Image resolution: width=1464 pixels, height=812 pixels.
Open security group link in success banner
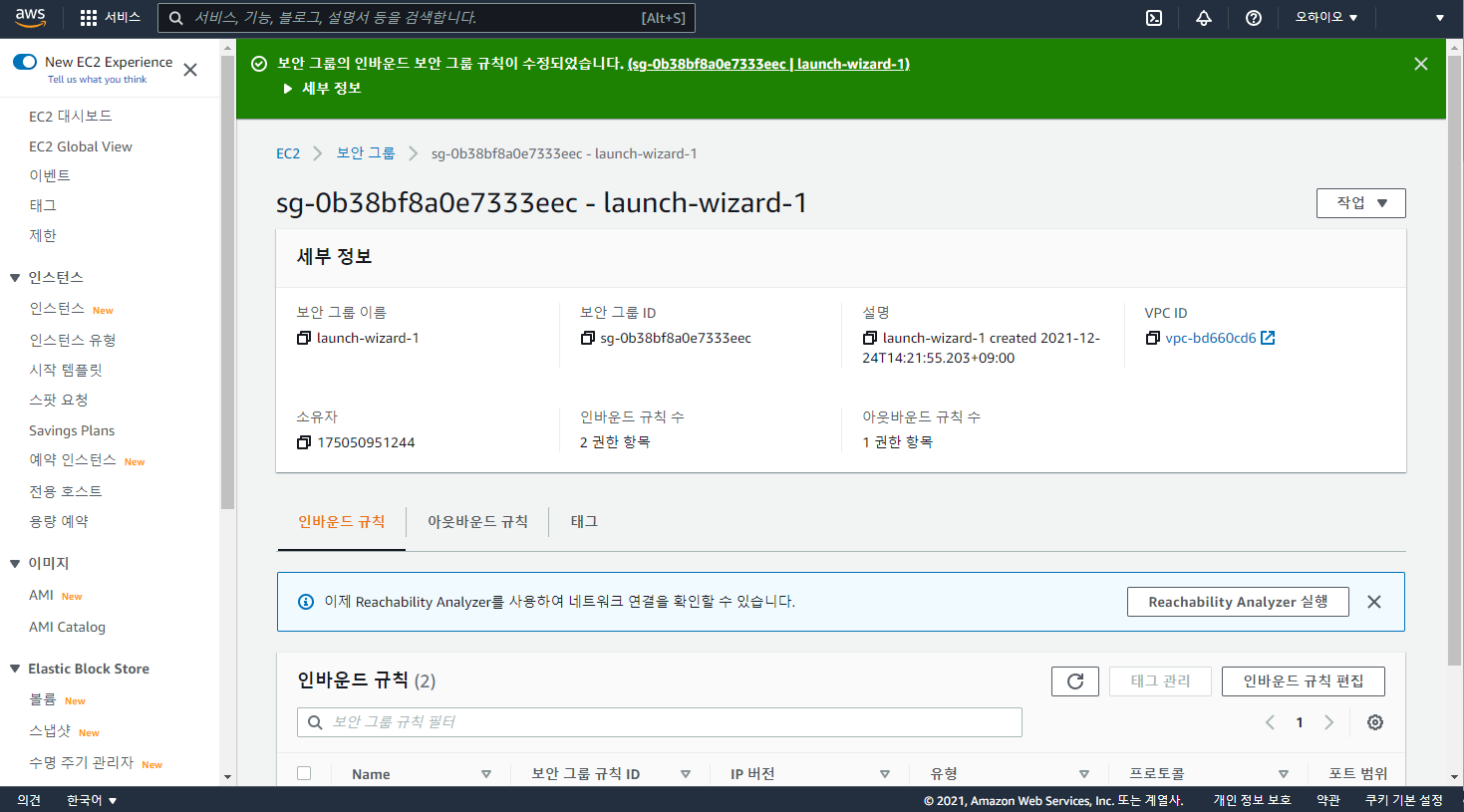point(768,64)
